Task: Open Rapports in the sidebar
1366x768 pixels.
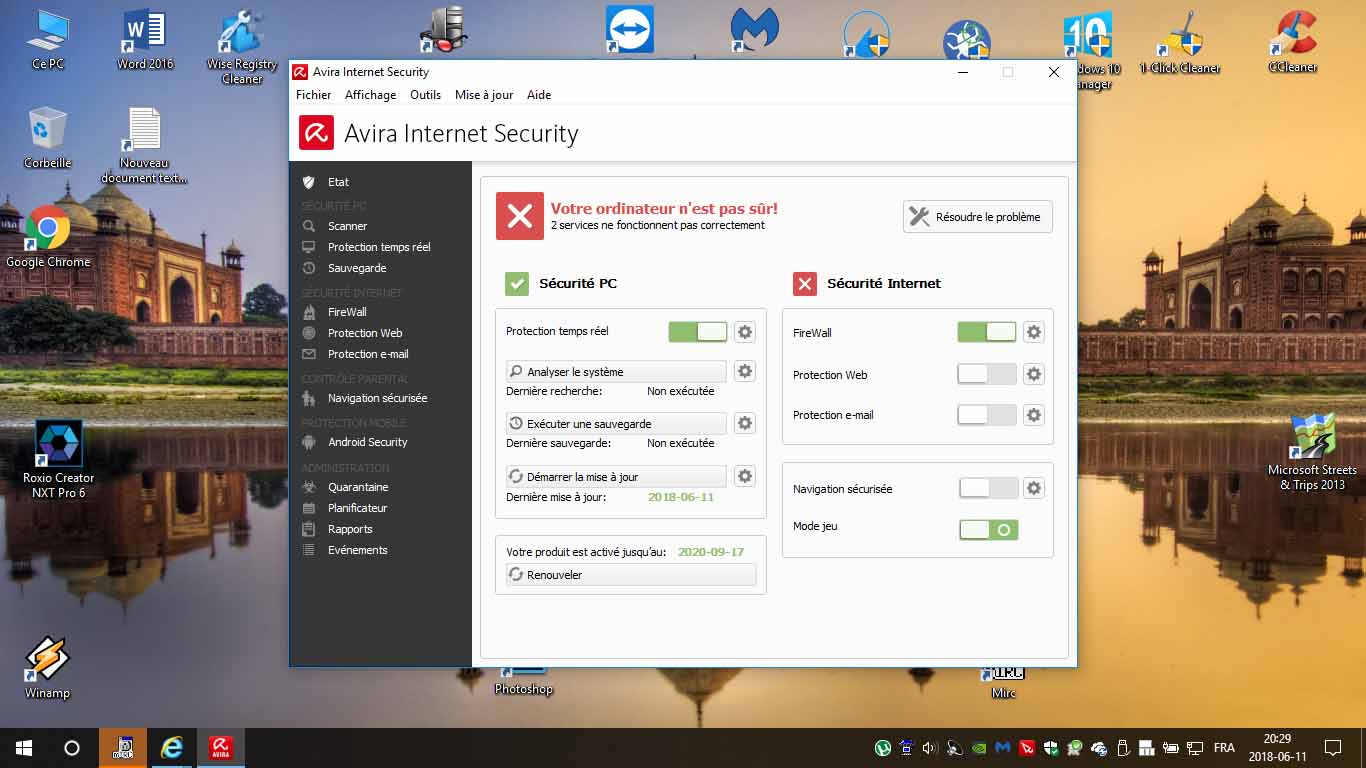Action: (350, 529)
